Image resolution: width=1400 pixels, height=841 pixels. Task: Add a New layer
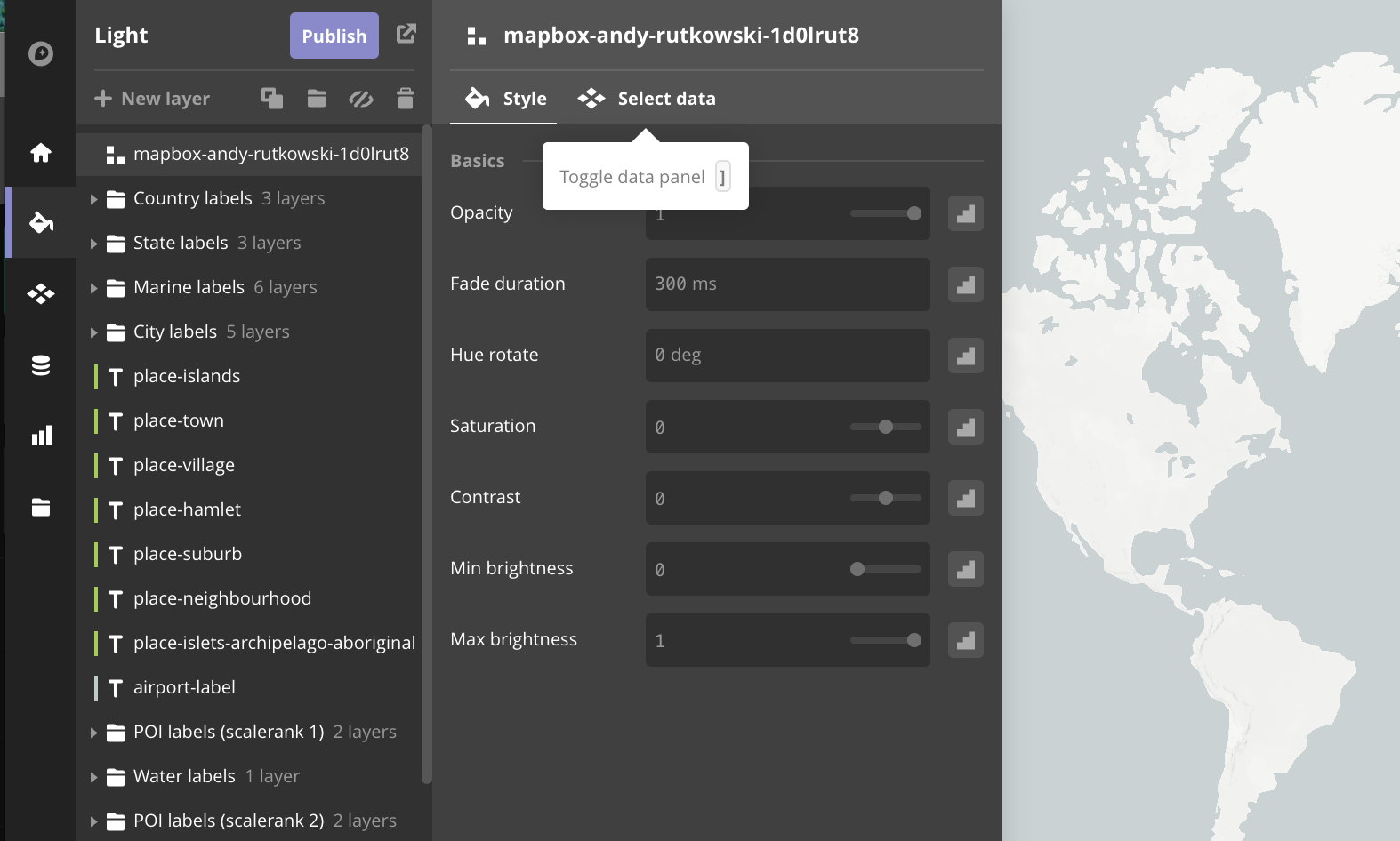click(152, 99)
